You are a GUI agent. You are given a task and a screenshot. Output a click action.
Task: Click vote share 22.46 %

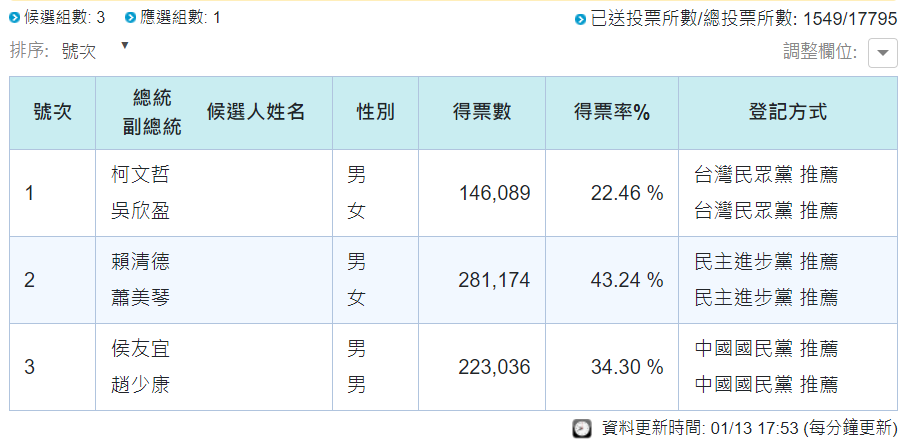(627, 193)
